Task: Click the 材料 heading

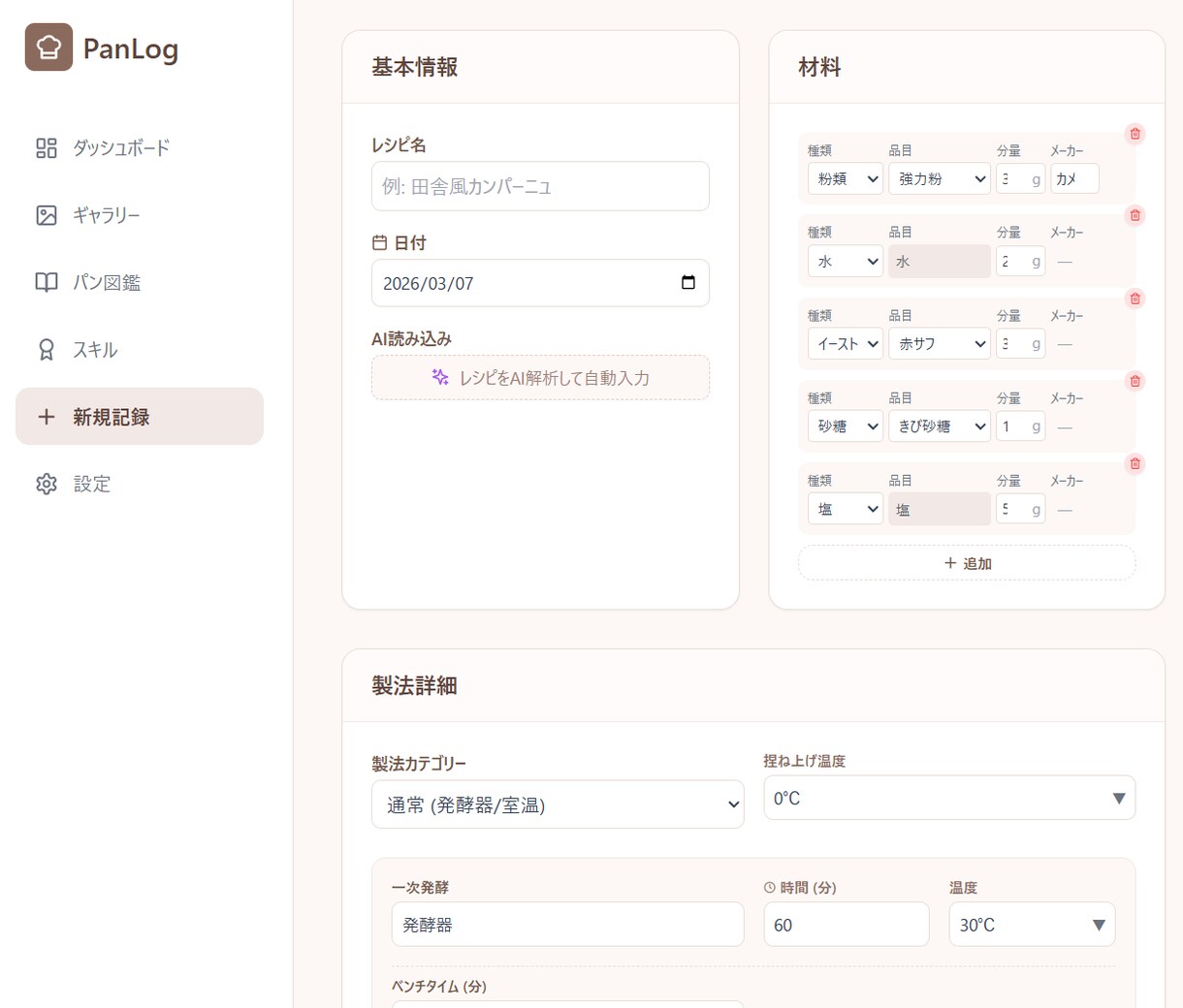Action: click(x=819, y=67)
